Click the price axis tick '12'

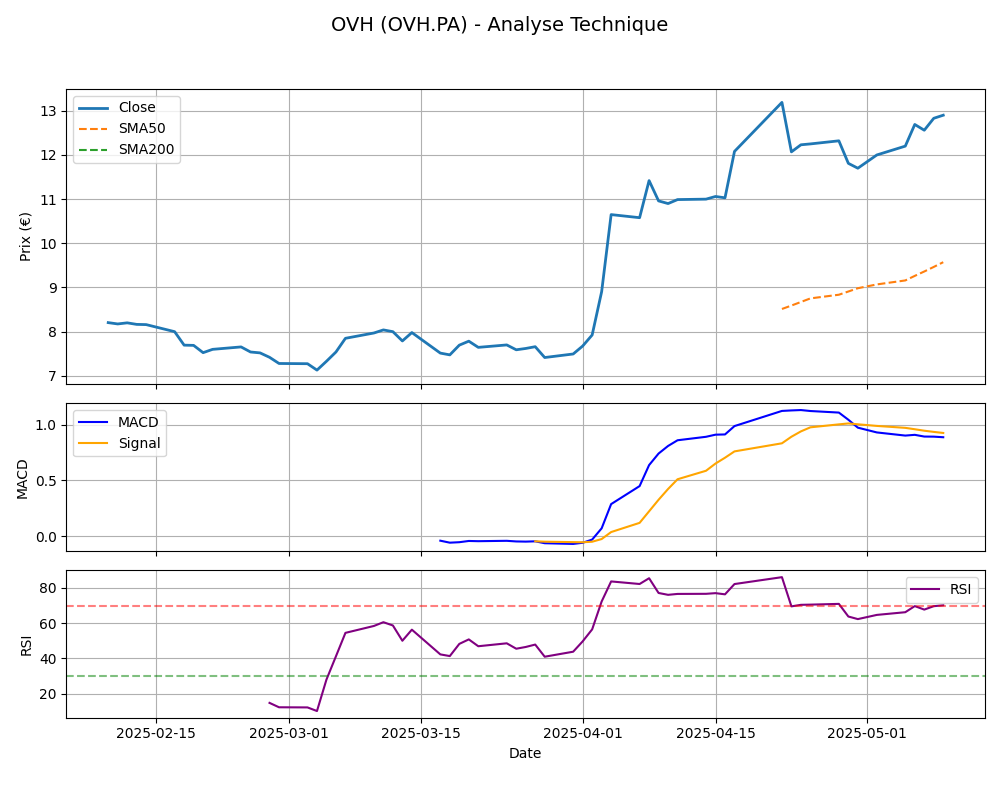(x=48, y=156)
